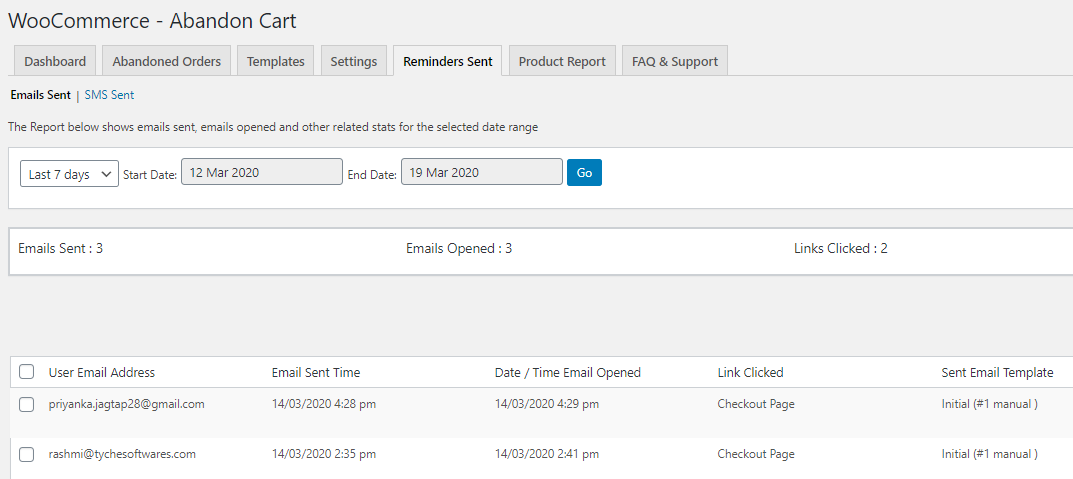
Task: Click the End Date field
Action: coord(482,172)
